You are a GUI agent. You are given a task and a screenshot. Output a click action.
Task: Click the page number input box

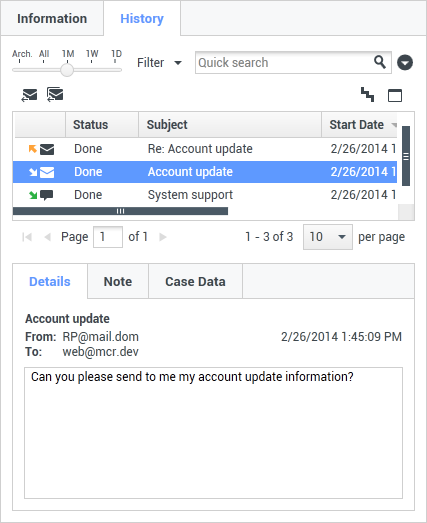click(x=108, y=237)
